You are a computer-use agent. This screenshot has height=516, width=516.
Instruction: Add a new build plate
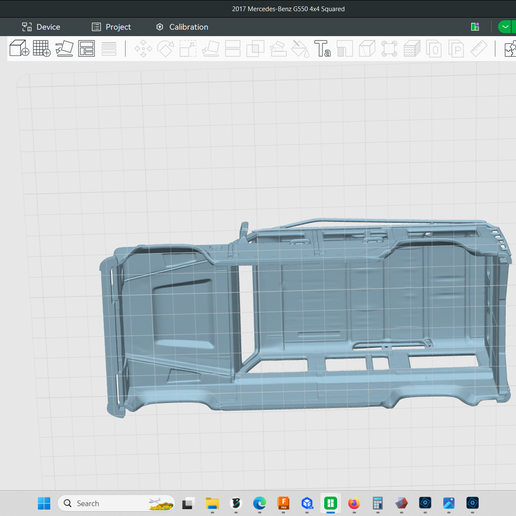pyautogui.click(x=42, y=48)
